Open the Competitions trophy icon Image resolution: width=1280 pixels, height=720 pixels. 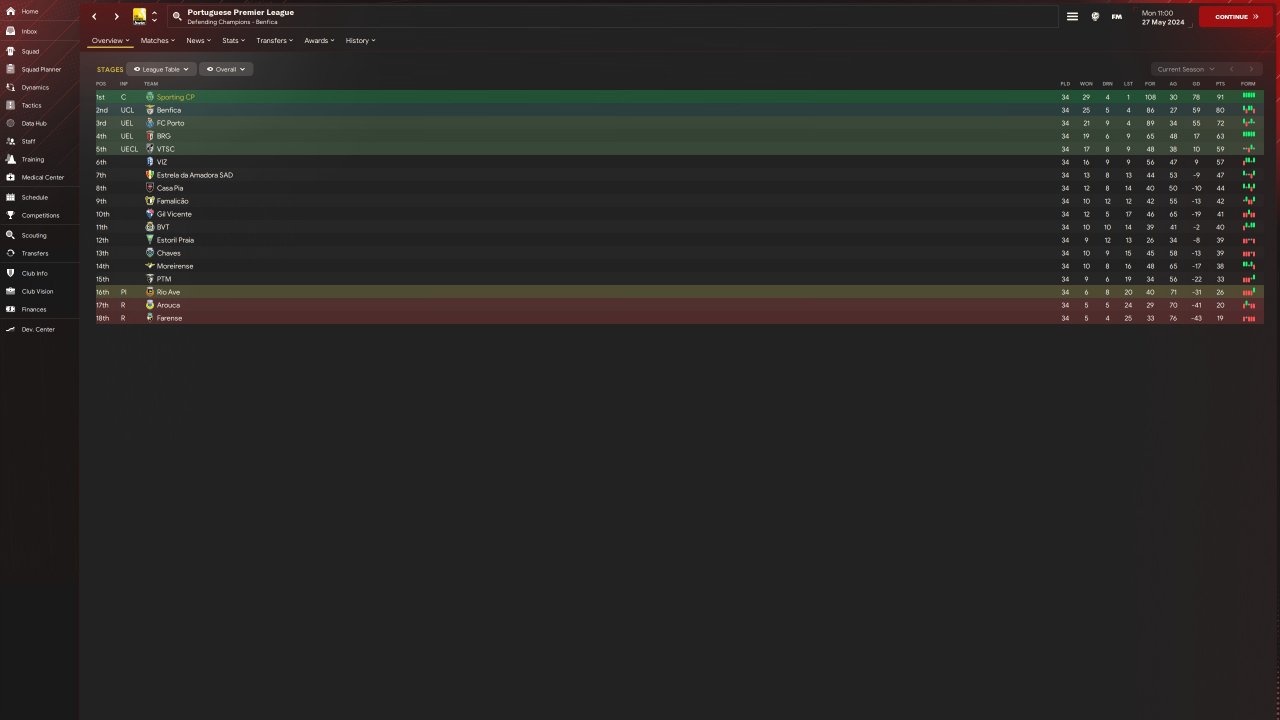click(10, 215)
